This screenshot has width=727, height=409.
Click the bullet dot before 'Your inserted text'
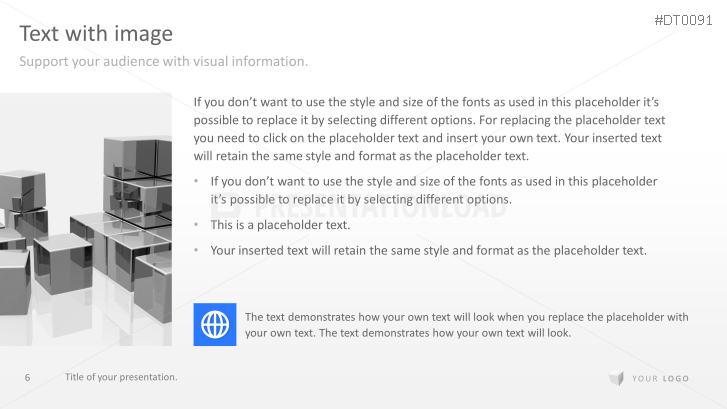coord(197,250)
